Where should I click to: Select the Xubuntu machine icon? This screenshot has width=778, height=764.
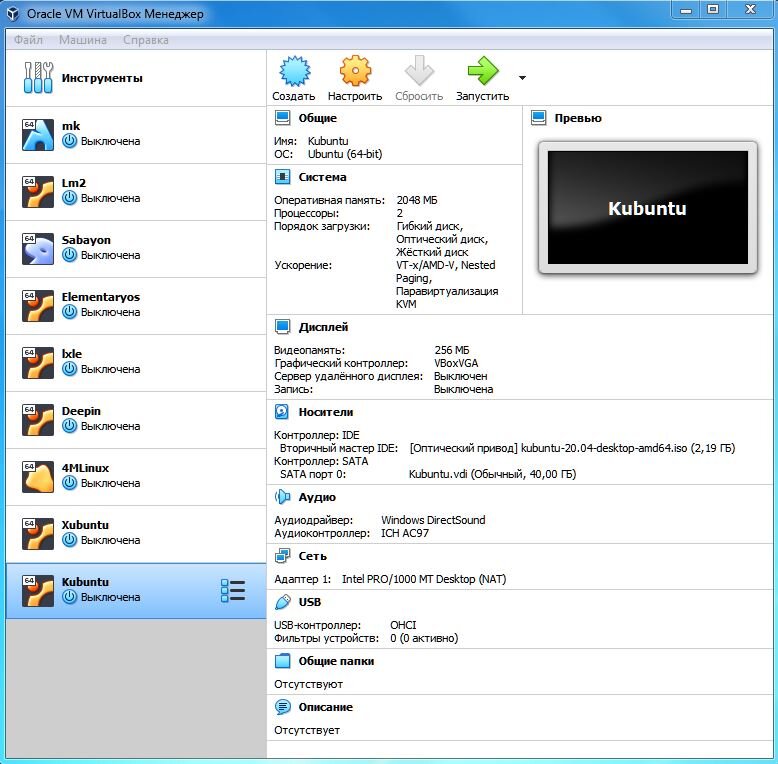click(38, 534)
